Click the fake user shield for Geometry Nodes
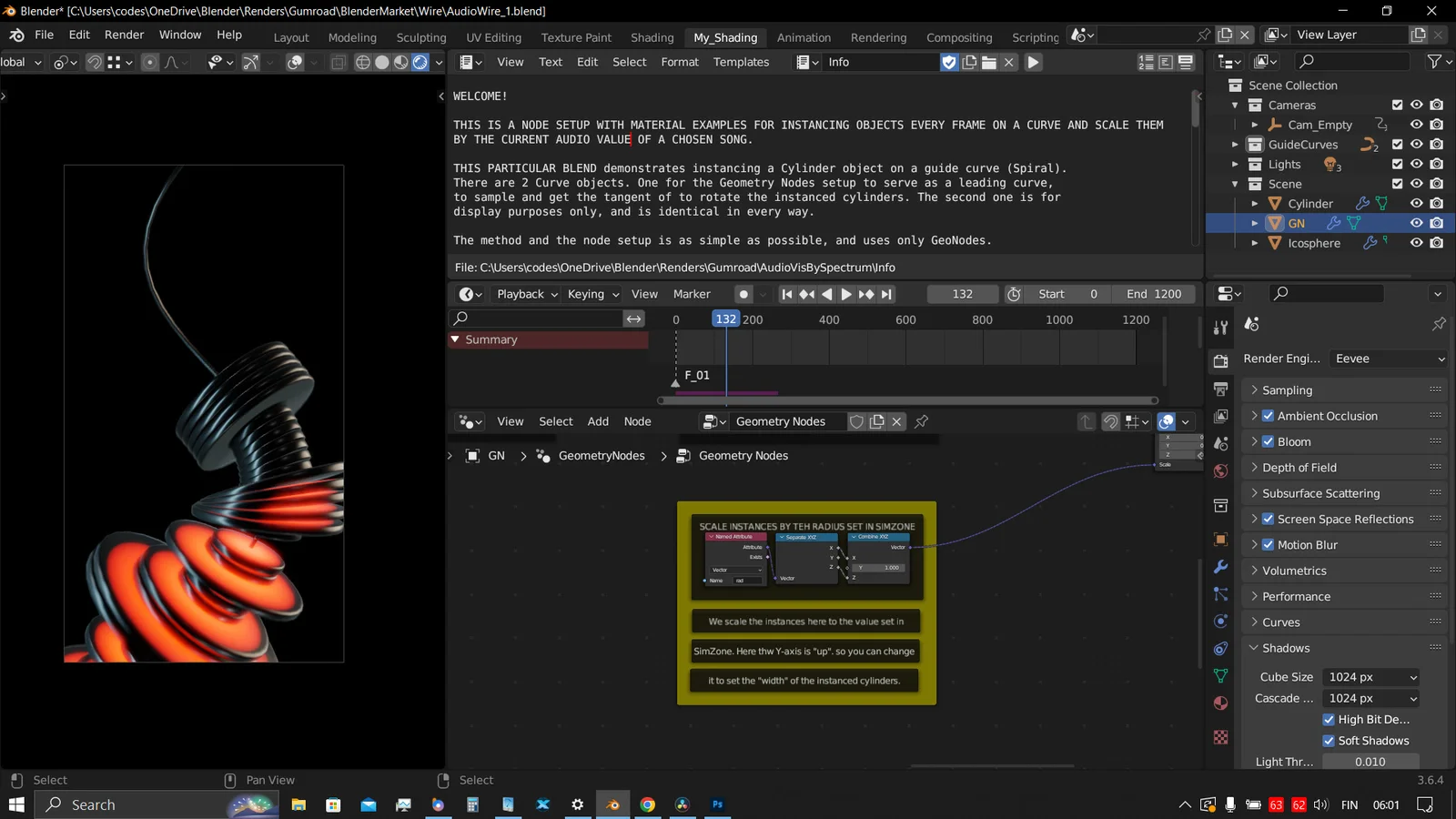The height and width of the screenshot is (819, 1456). (x=856, y=421)
